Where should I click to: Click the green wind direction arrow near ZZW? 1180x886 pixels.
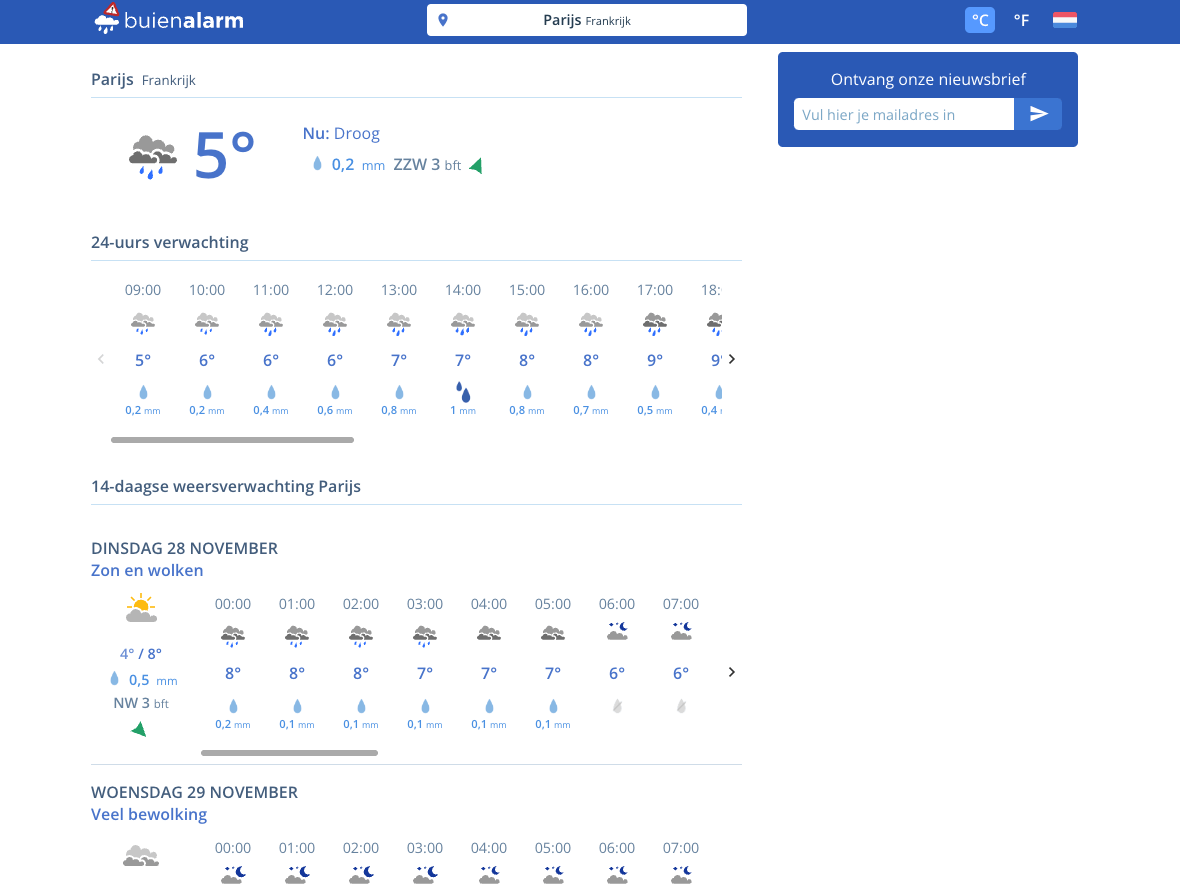[x=476, y=166]
